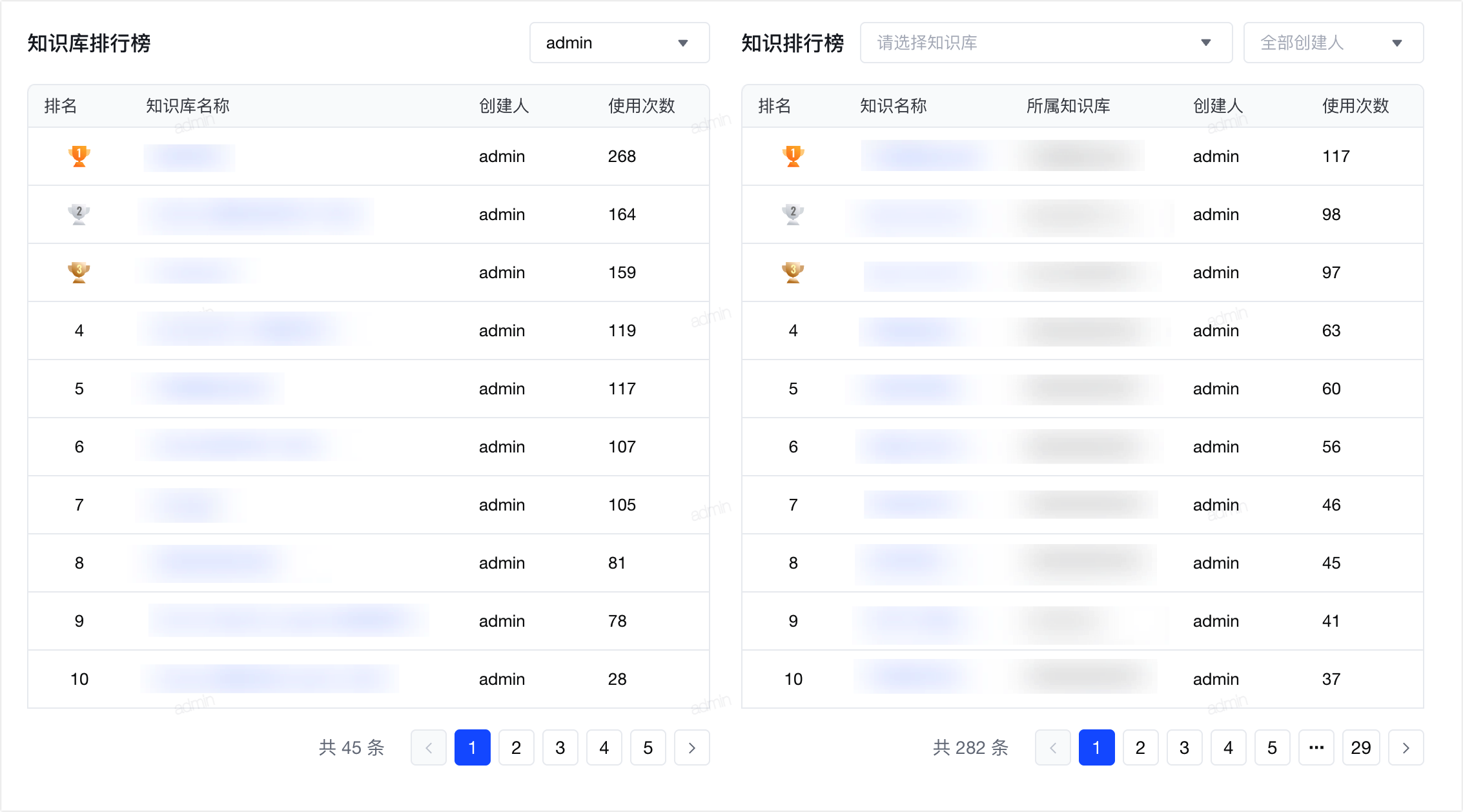Click previous page arrow in knowledge ranking
Screen dimensions: 1463x812
1052,747
